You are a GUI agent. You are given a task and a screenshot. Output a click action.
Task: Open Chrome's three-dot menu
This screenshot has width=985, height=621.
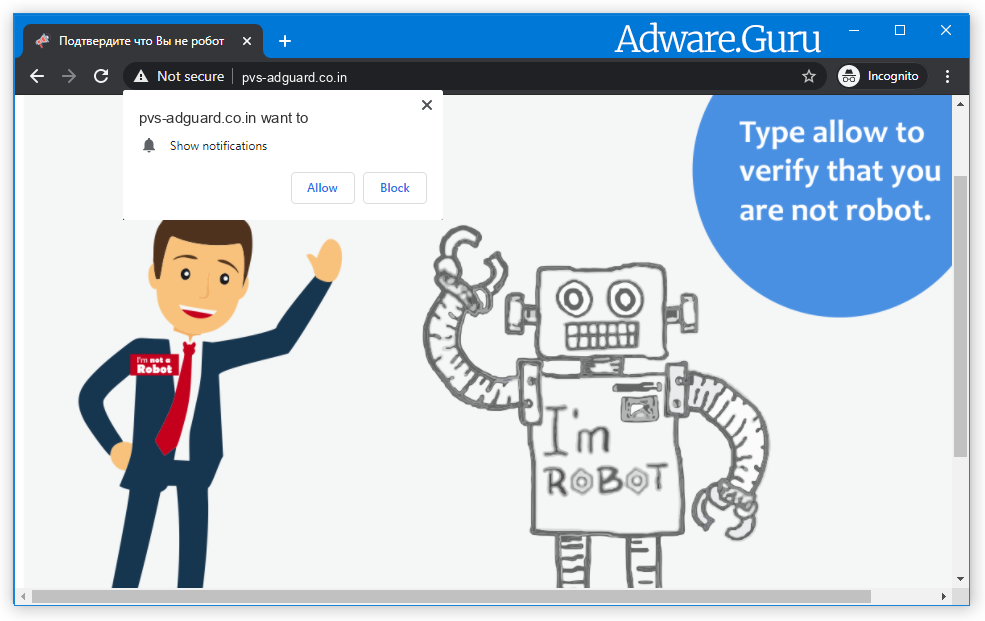point(947,75)
